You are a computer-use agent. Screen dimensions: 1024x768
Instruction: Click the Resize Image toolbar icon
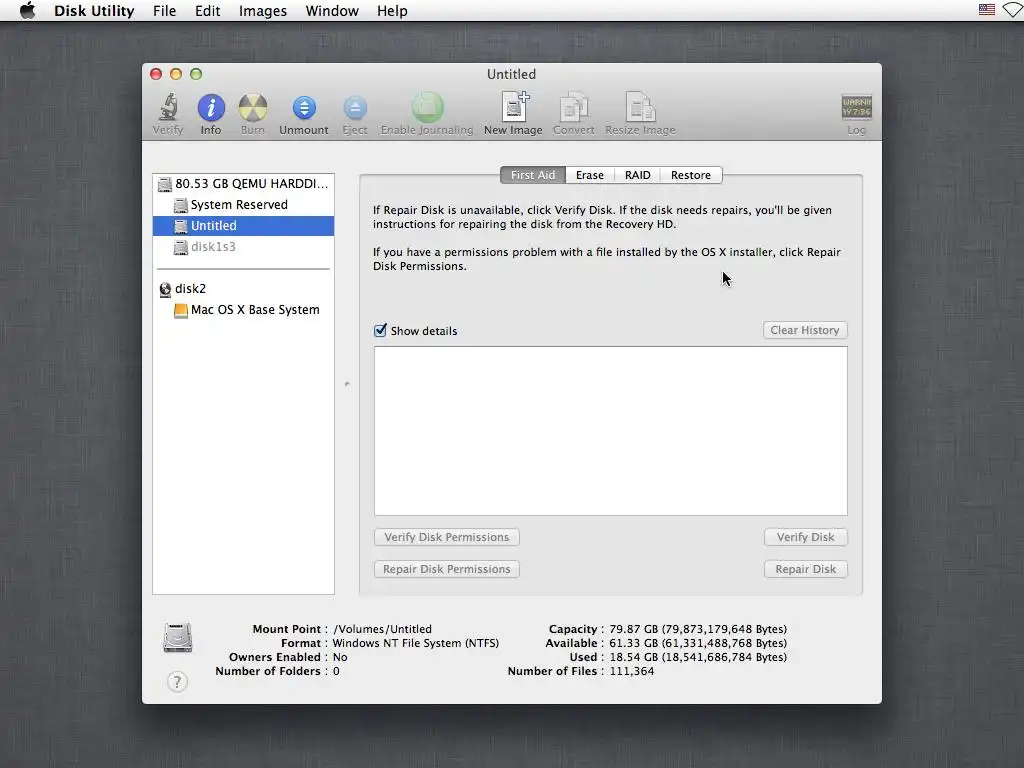point(640,107)
